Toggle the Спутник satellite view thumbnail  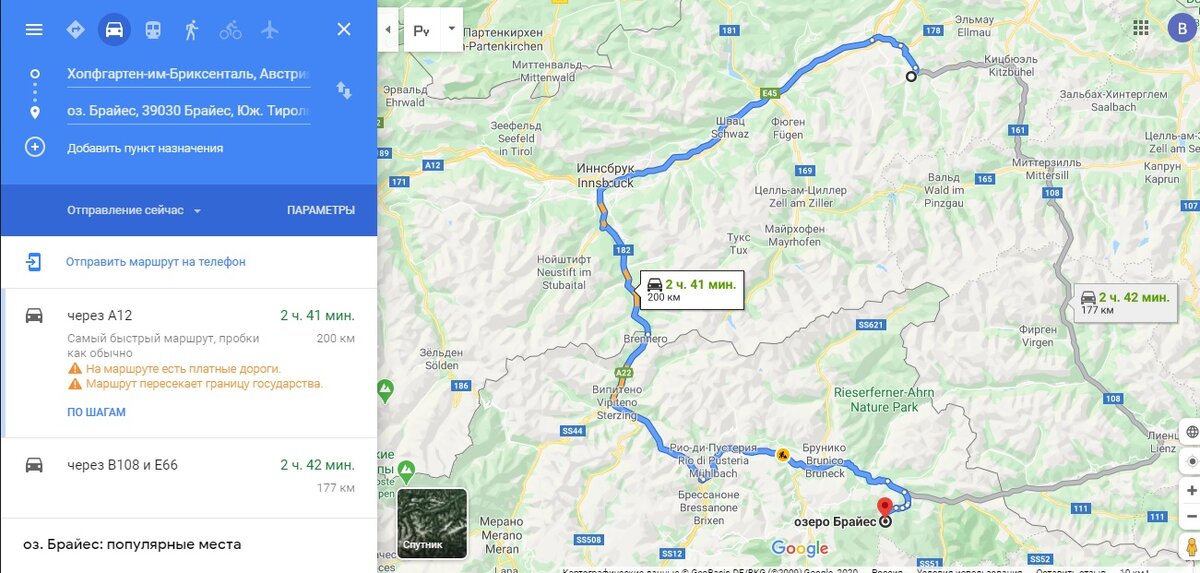(x=432, y=523)
